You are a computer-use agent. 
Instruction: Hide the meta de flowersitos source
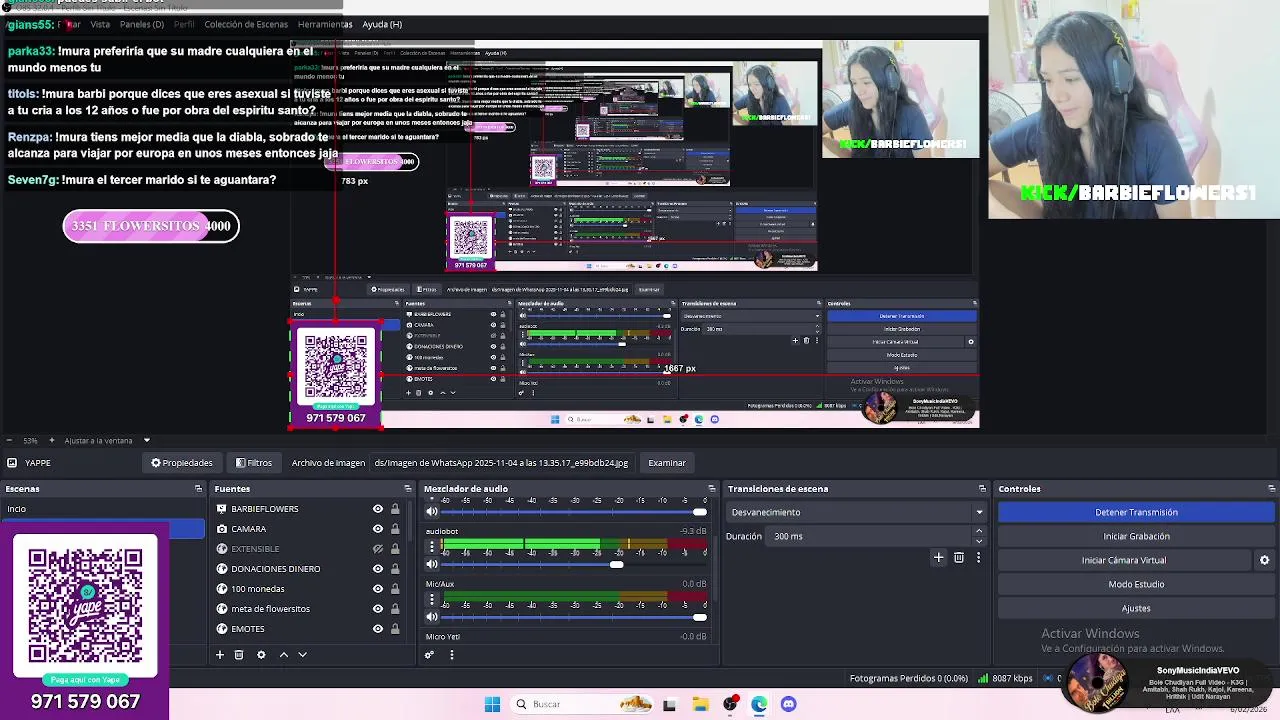[378, 609]
